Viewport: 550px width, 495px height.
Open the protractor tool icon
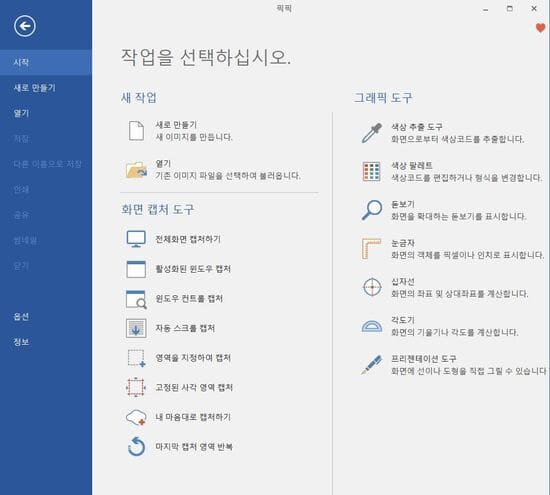pyautogui.click(x=372, y=326)
